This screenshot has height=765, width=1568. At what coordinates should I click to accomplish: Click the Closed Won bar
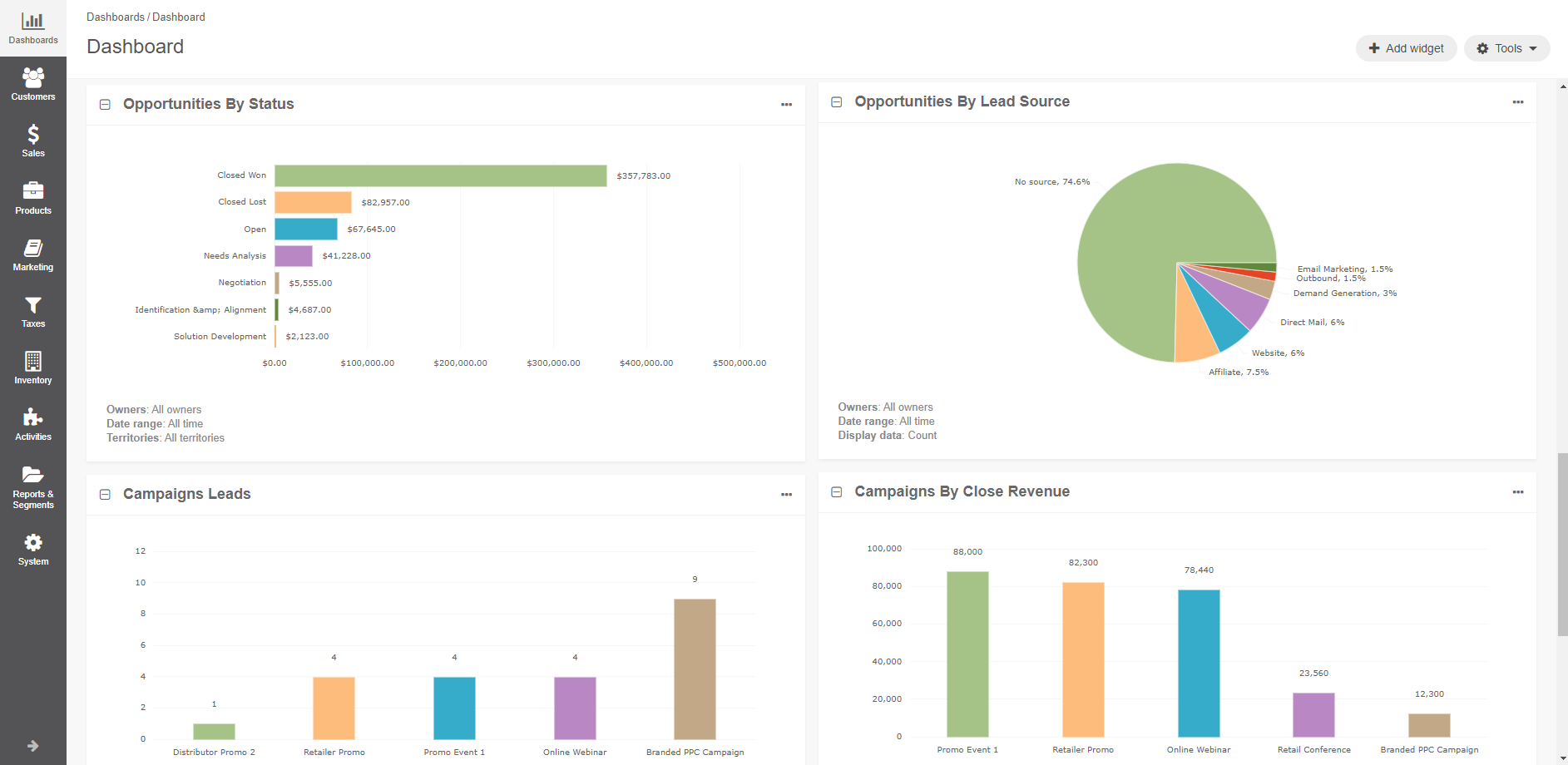pos(441,175)
